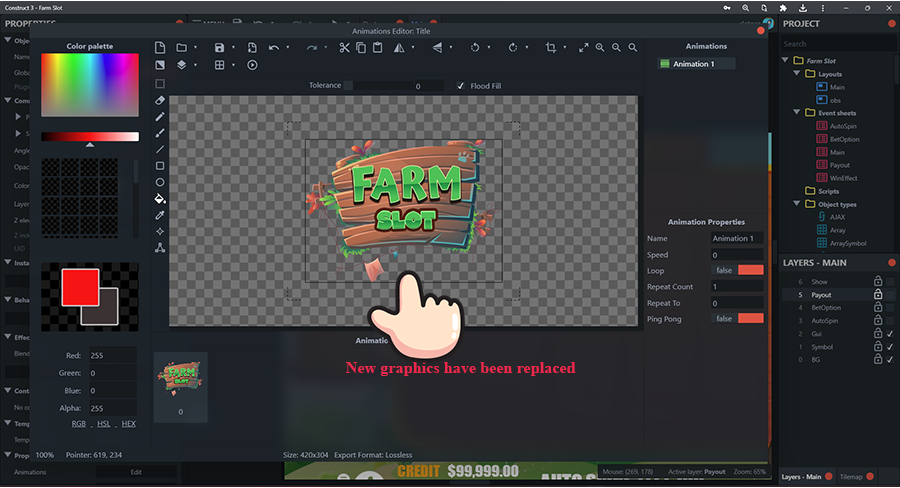900x488 pixels.
Task: Switch color mode to RGB
Action: [x=79, y=424]
